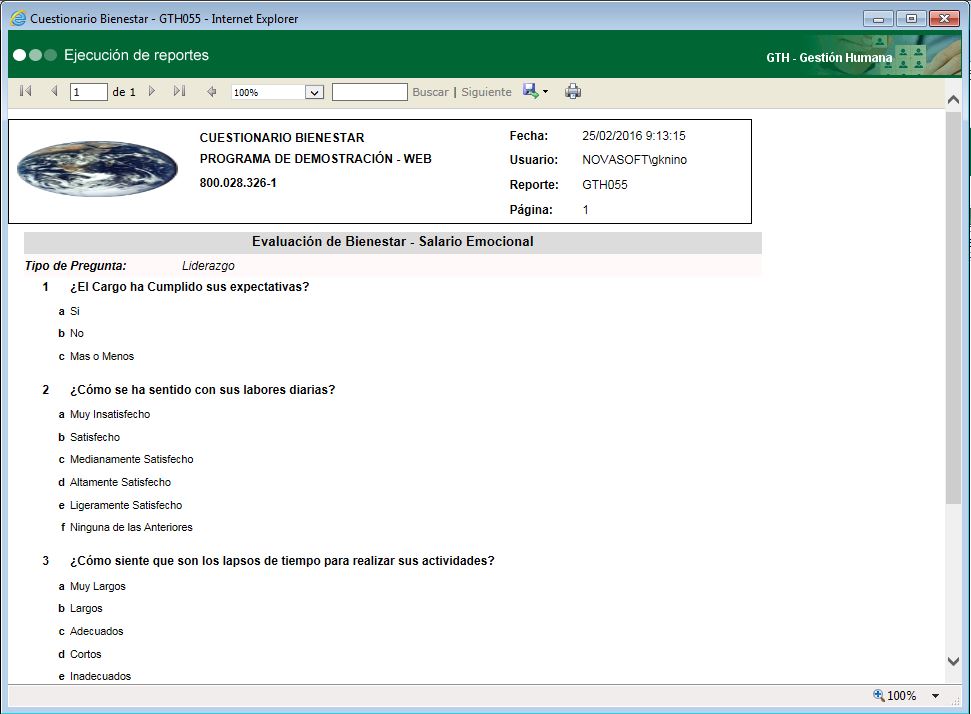Choose 'Satisfecho' for question 2
This screenshot has height=714, width=971.
pyautogui.click(x=95, y=436)
